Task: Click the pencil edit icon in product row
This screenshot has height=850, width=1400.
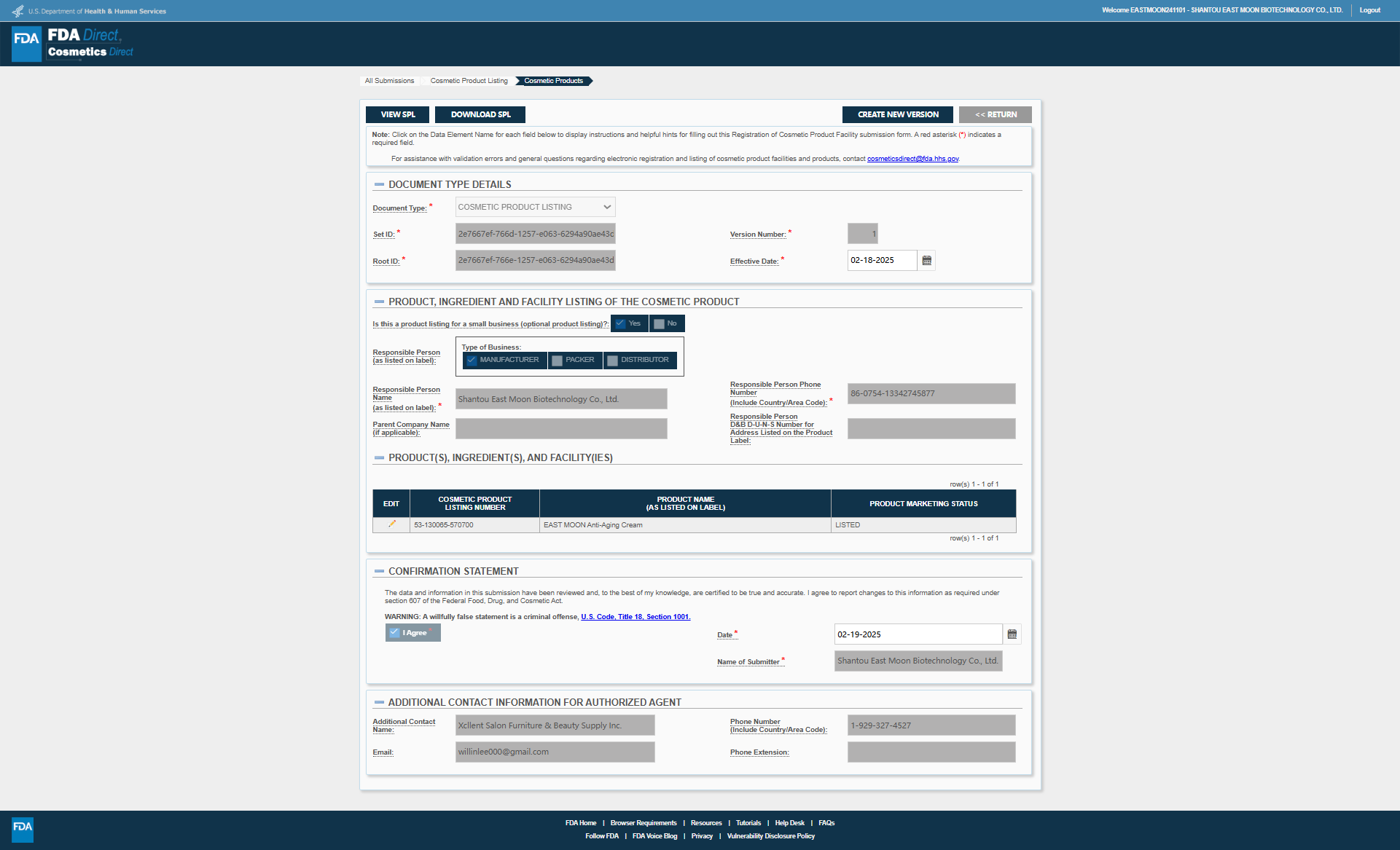Action: (392, 524)
